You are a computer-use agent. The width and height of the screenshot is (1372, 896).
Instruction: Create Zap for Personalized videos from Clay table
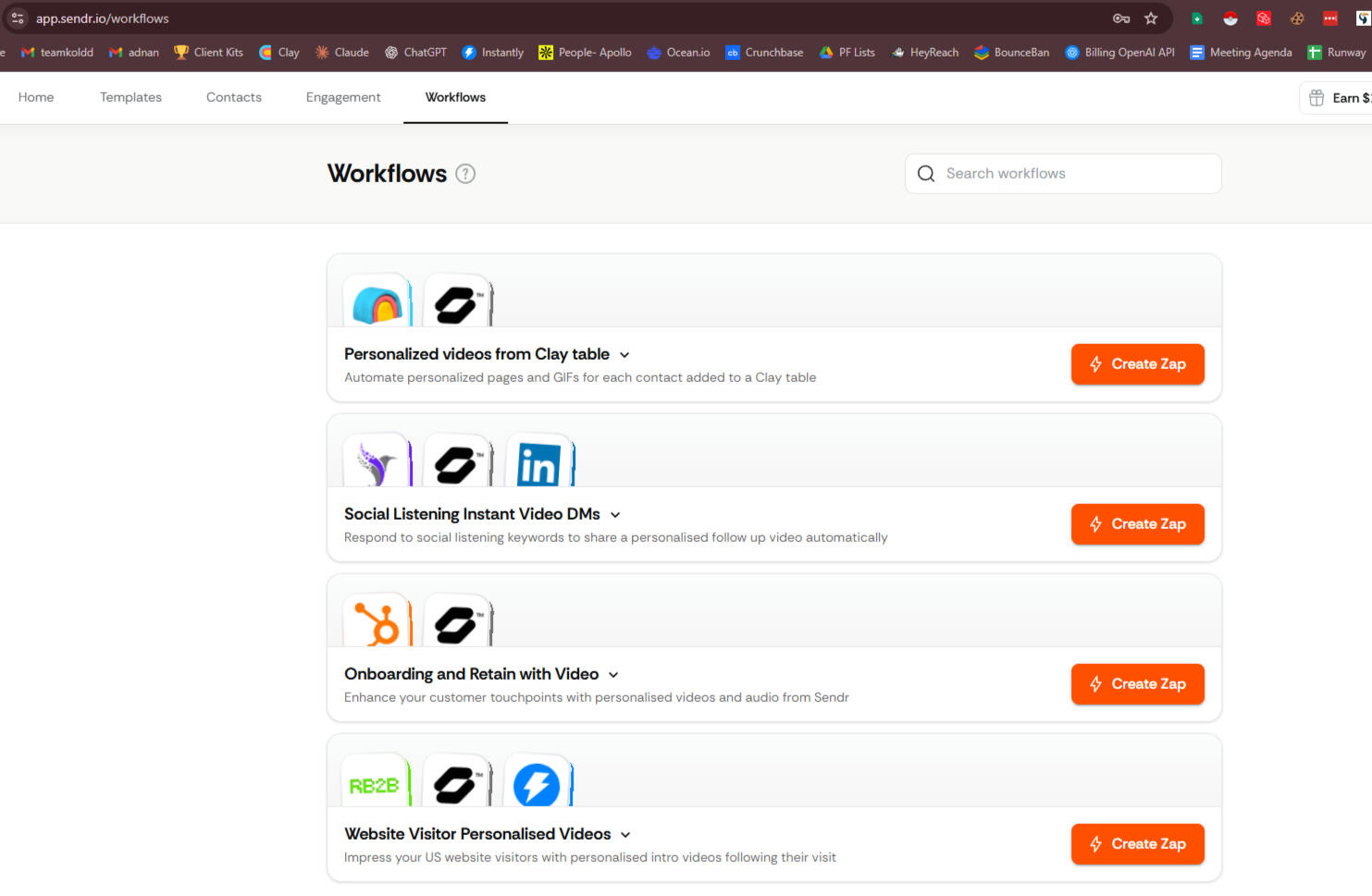[x=1137, y=364]
